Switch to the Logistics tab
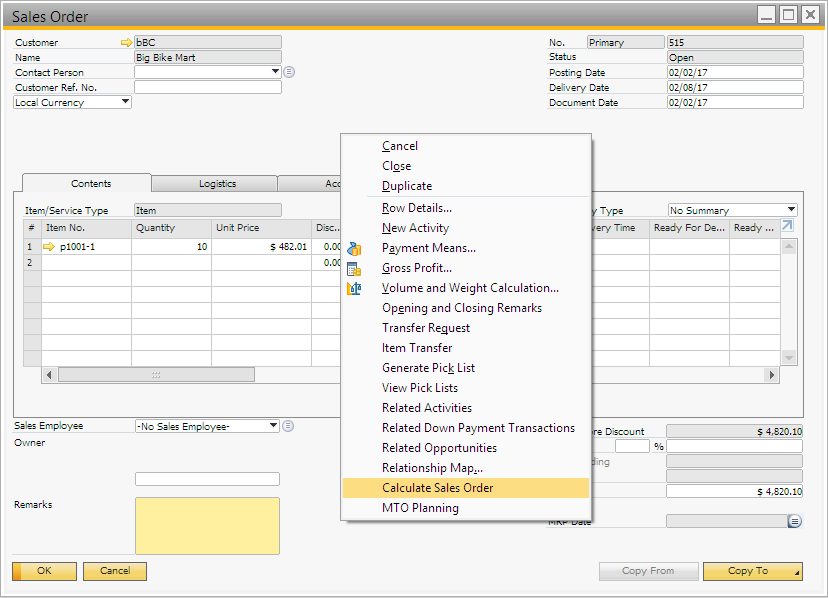 click(x=217, y=184)
